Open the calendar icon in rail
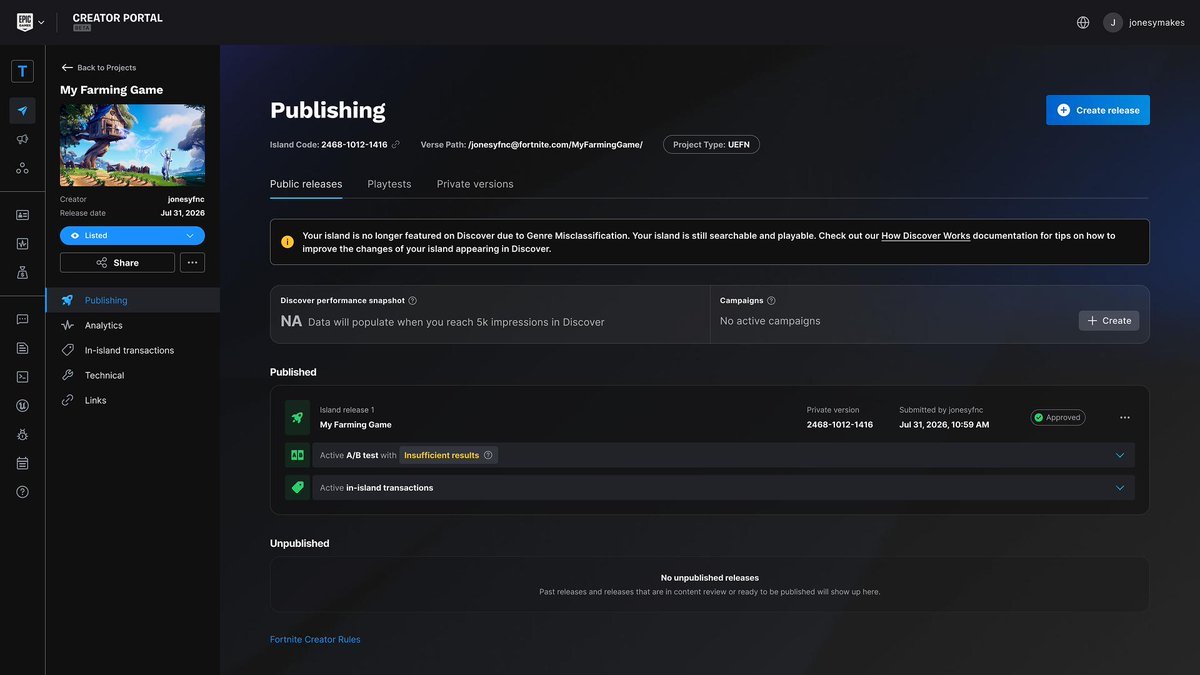The width and height of the screenshot is (1200, 675). 22,463
